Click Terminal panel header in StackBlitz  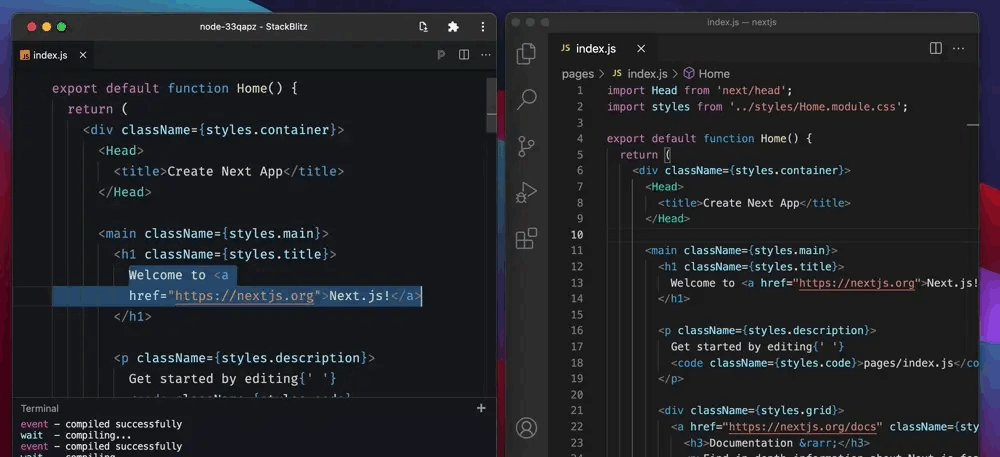coord(40,409)
